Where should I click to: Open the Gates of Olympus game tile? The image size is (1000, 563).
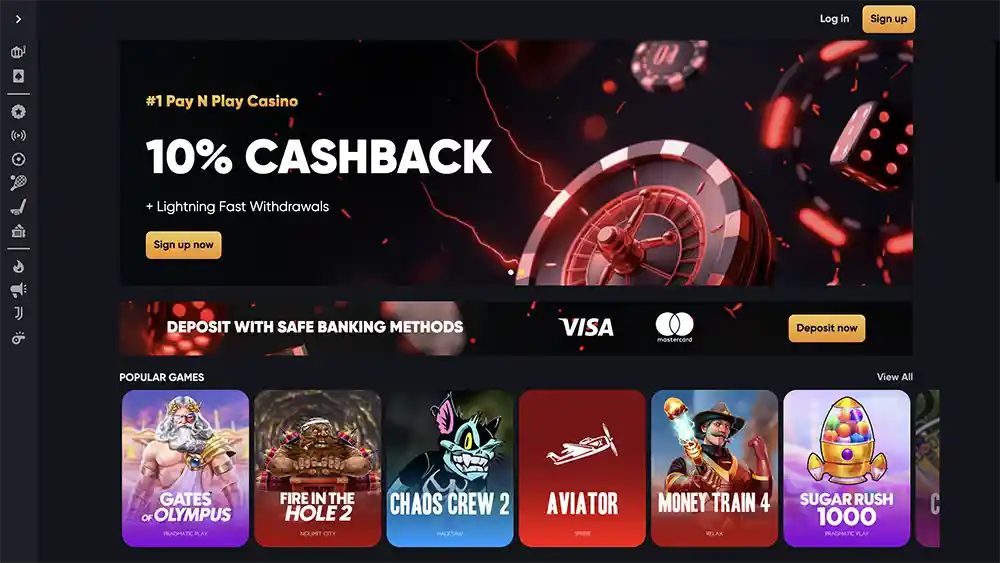pyautogui.click(x=186, y=469)
